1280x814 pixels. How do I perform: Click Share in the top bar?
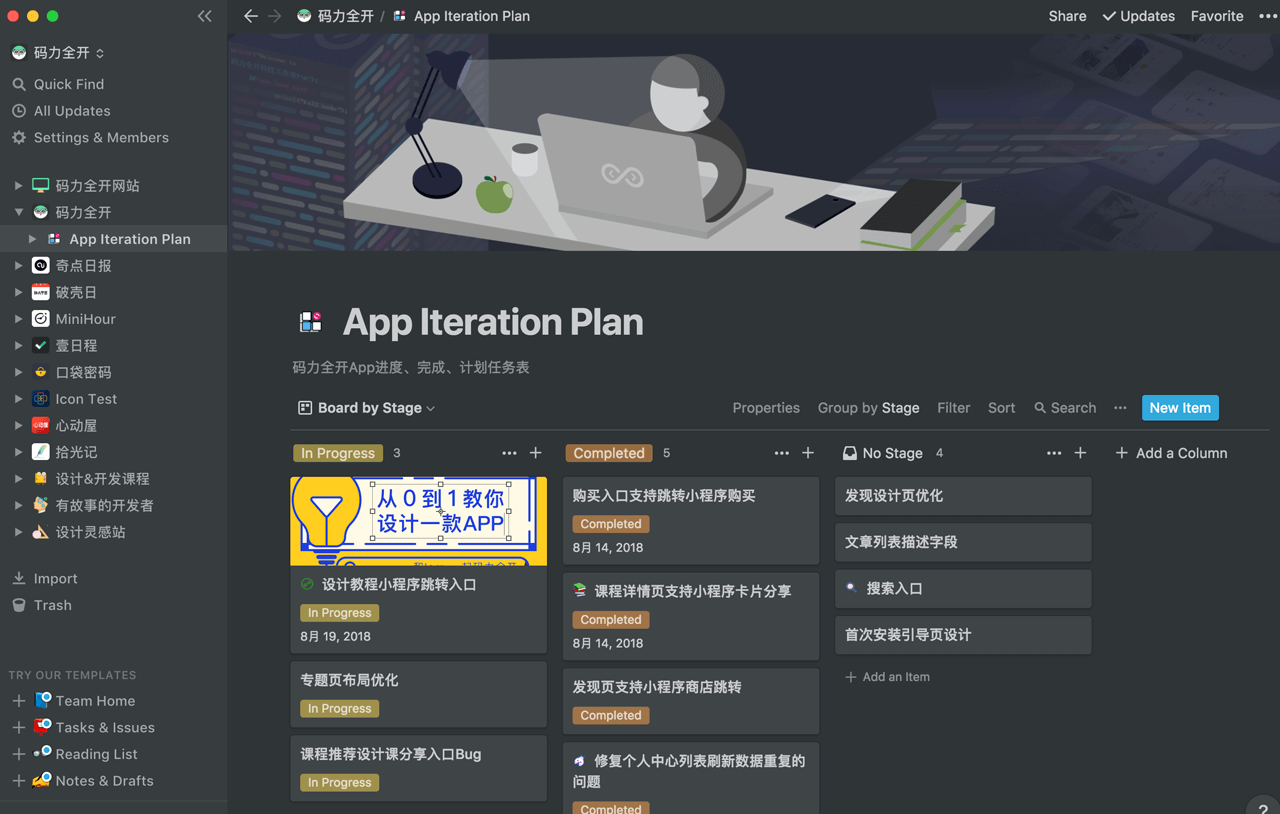[1067, 16]
